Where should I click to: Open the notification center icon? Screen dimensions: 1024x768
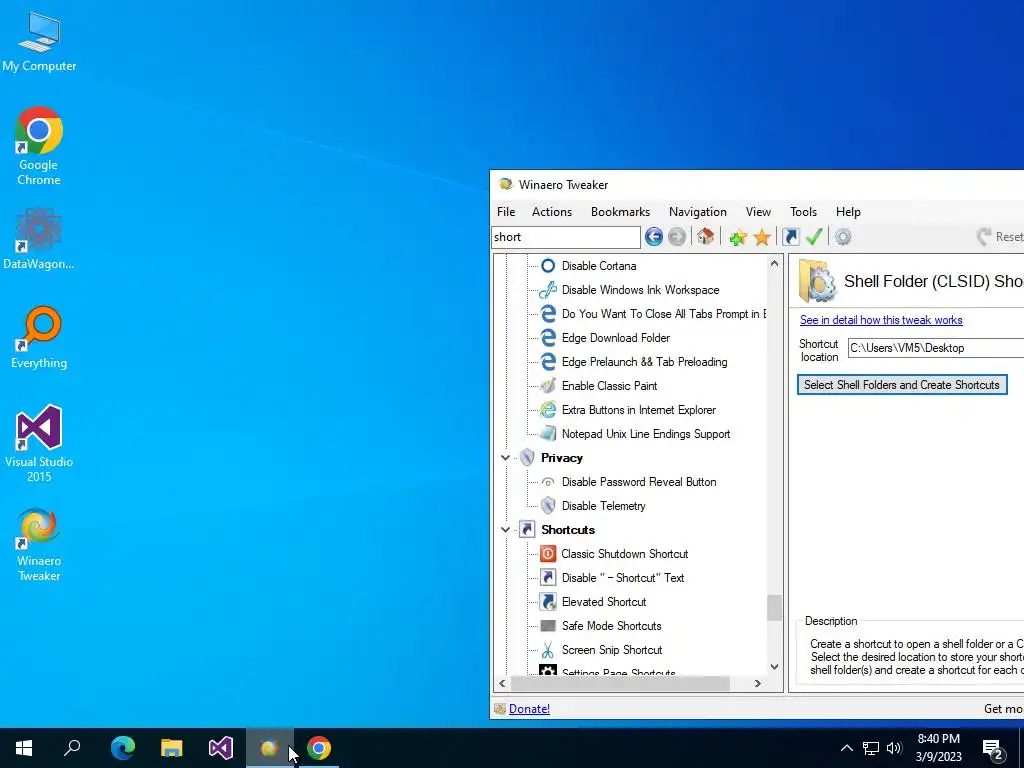point(993,749)
